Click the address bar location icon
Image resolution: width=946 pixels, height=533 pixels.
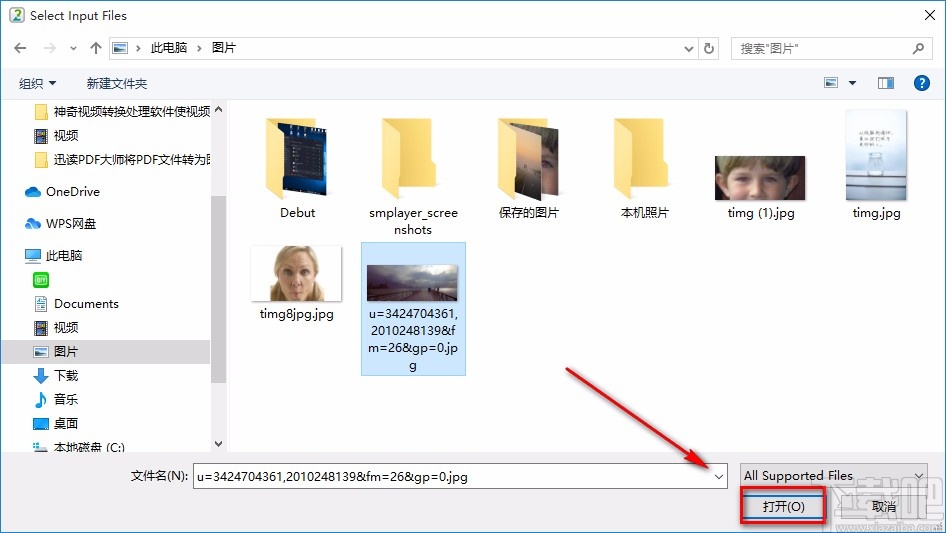pyautogui.click(x=121, y=48)
